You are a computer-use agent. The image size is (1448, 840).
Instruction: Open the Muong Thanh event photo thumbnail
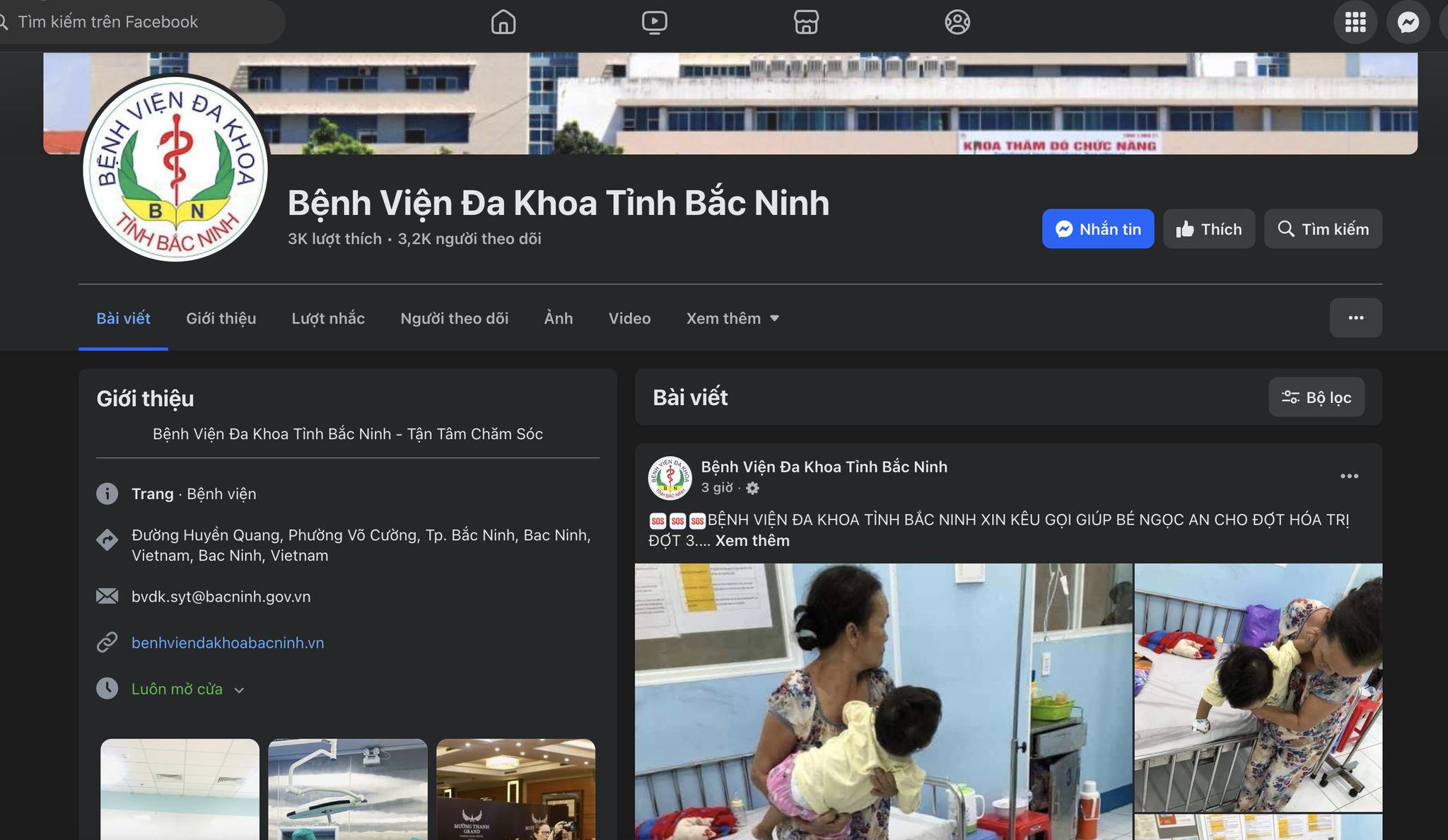click(516, 789)
